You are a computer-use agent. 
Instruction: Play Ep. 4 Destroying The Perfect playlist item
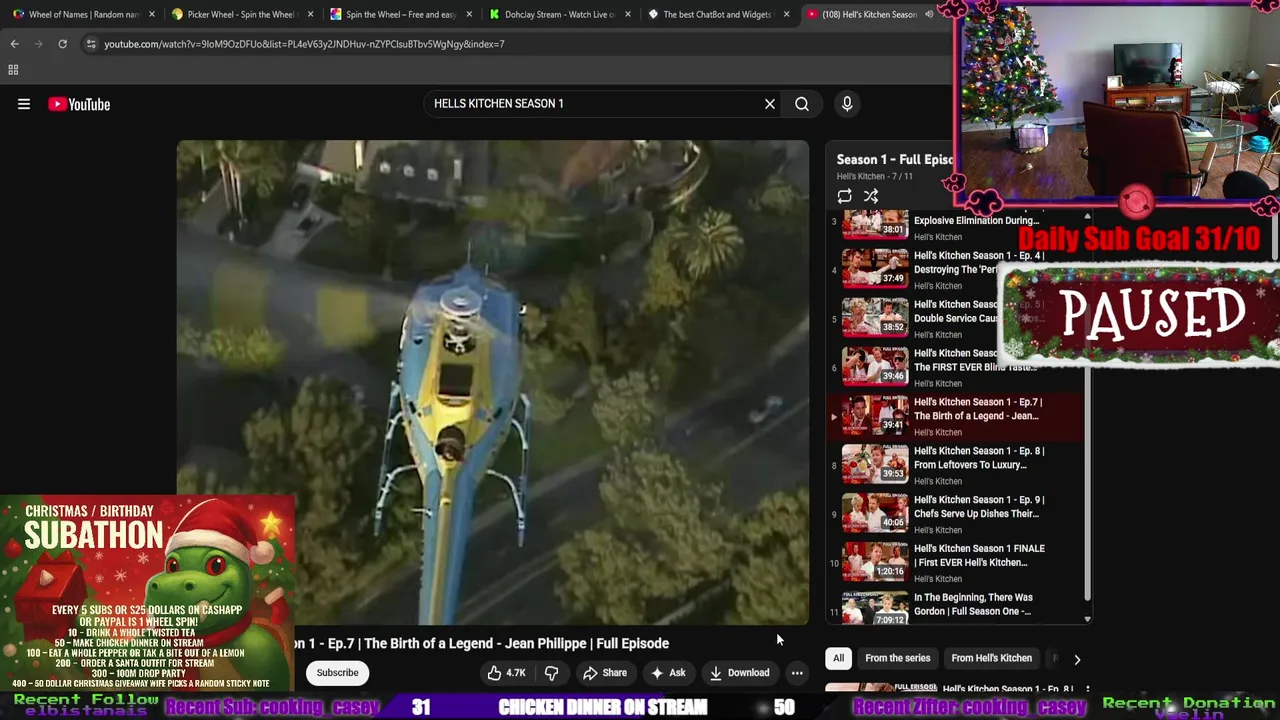pos(955,269)
